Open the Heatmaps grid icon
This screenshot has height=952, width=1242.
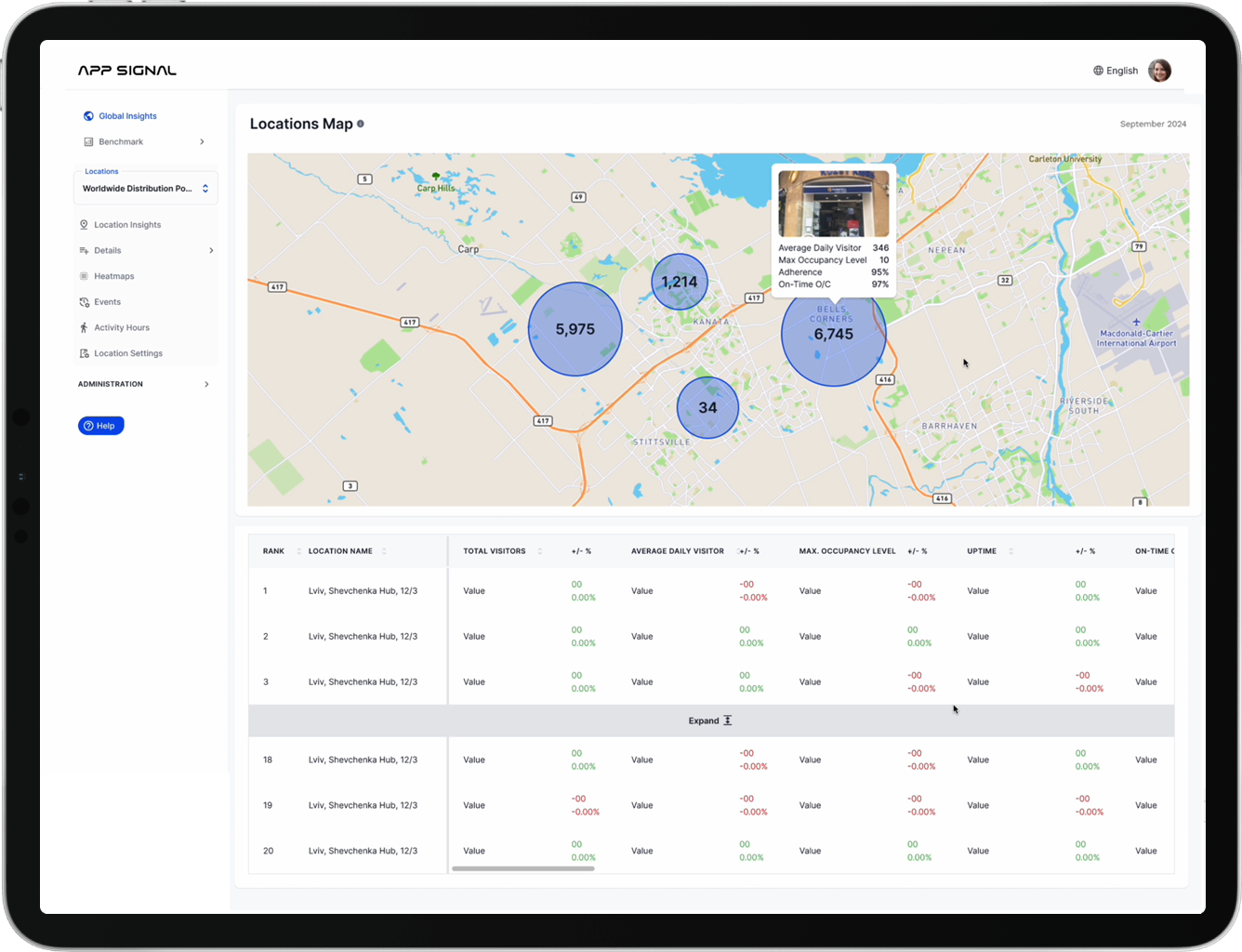click(83, 275)
